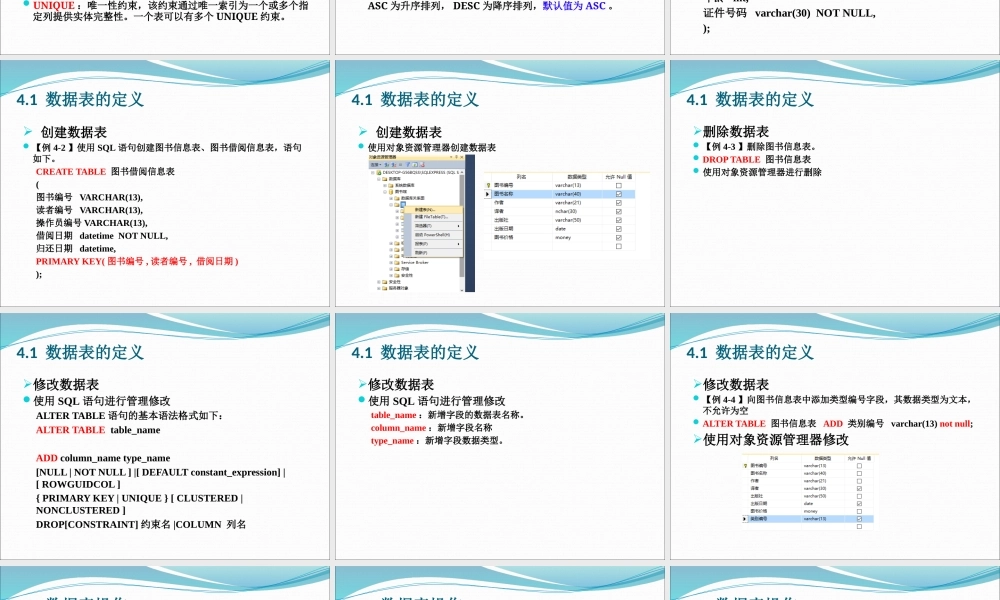Click the line "操作员编号 VARCHAR(13),"
The height and width of the screenshot is (600, 1000).
(x=92, y=223)
